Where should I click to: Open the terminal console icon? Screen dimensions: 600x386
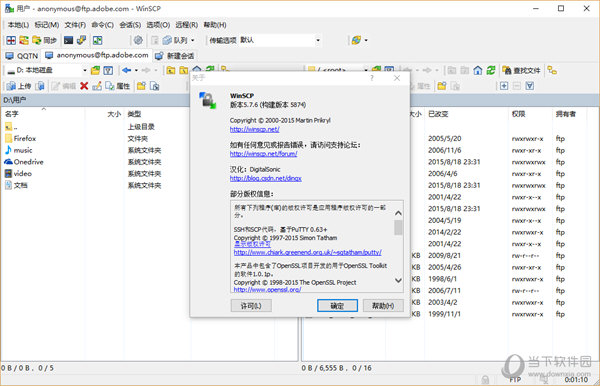(x=68, y=40)
